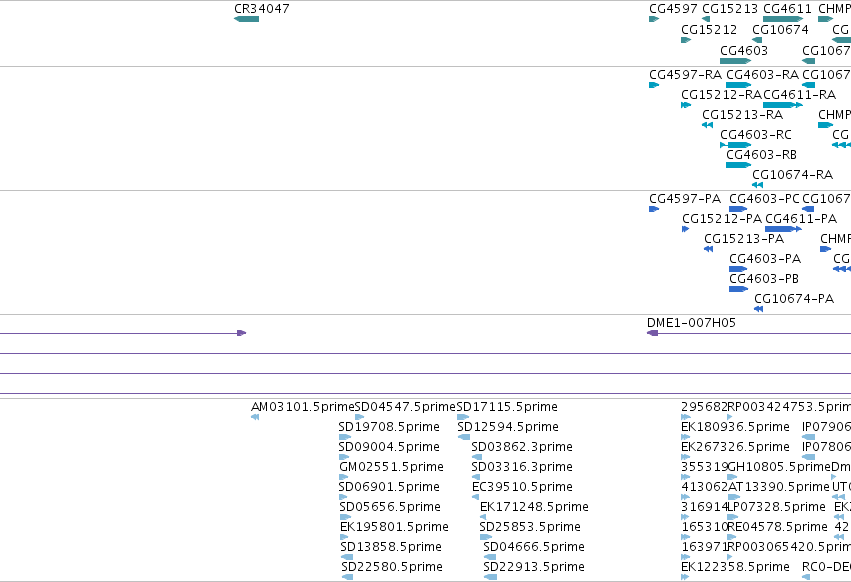851x582 pixels.
Task: Open the SD03862.3prime EST
Action: click(x=477, y=457)
